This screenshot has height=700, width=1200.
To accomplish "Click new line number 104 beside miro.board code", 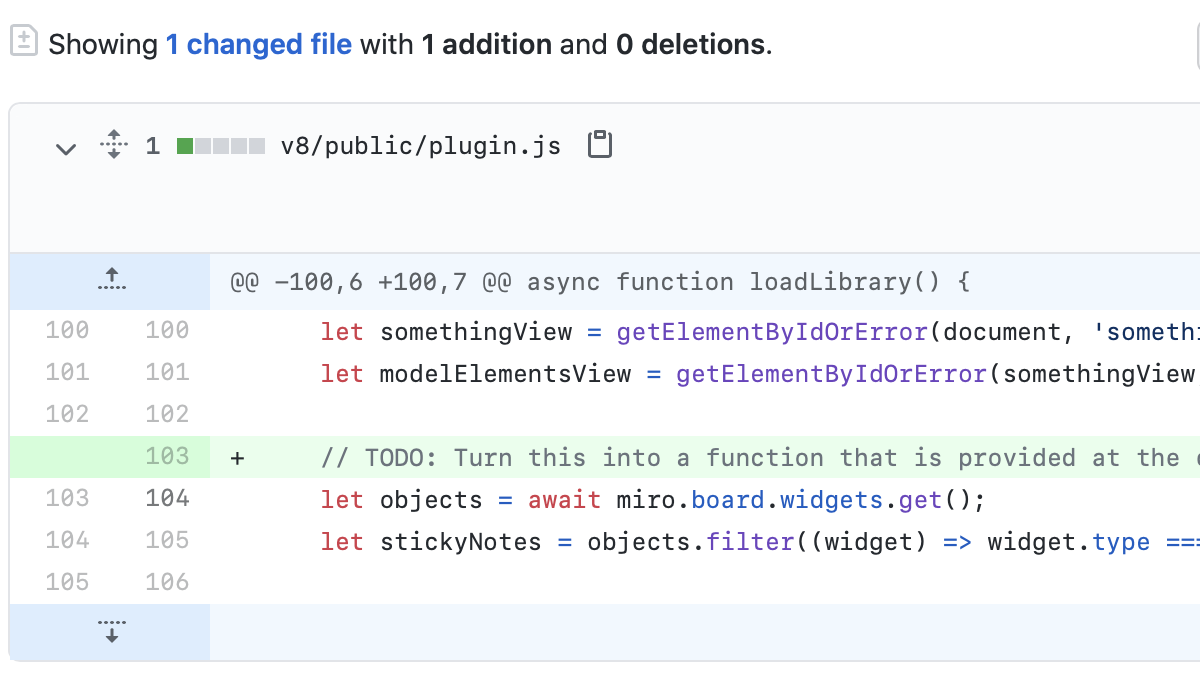I will (166, 498).
